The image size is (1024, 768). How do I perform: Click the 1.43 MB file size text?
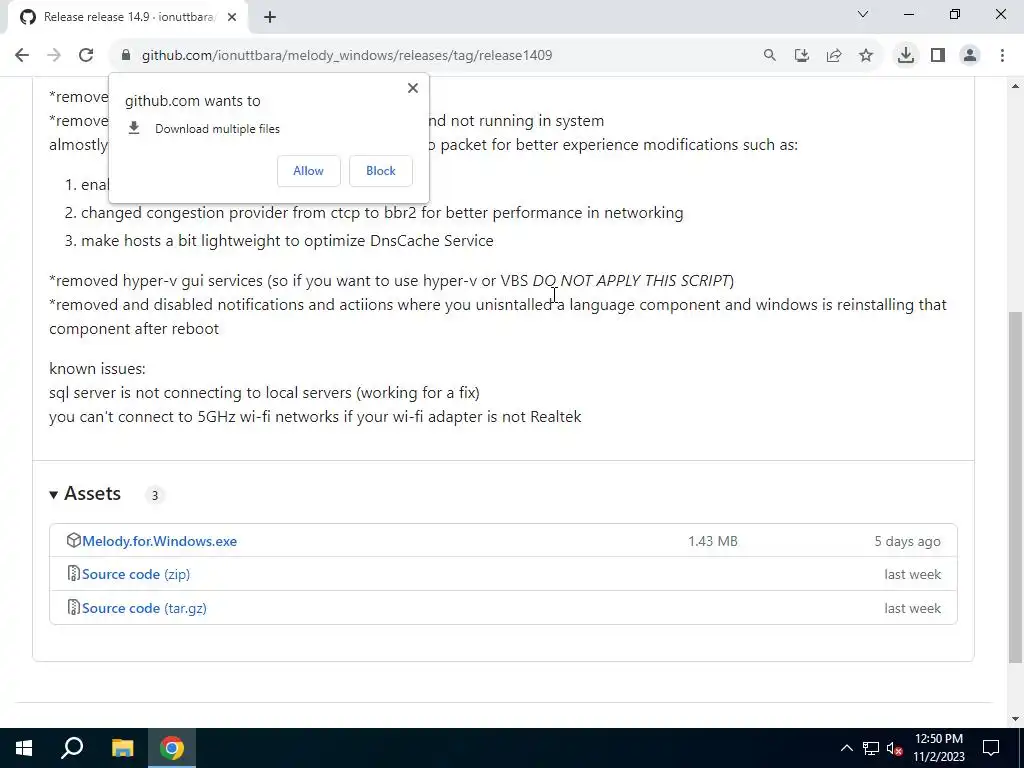coord(712,541)
